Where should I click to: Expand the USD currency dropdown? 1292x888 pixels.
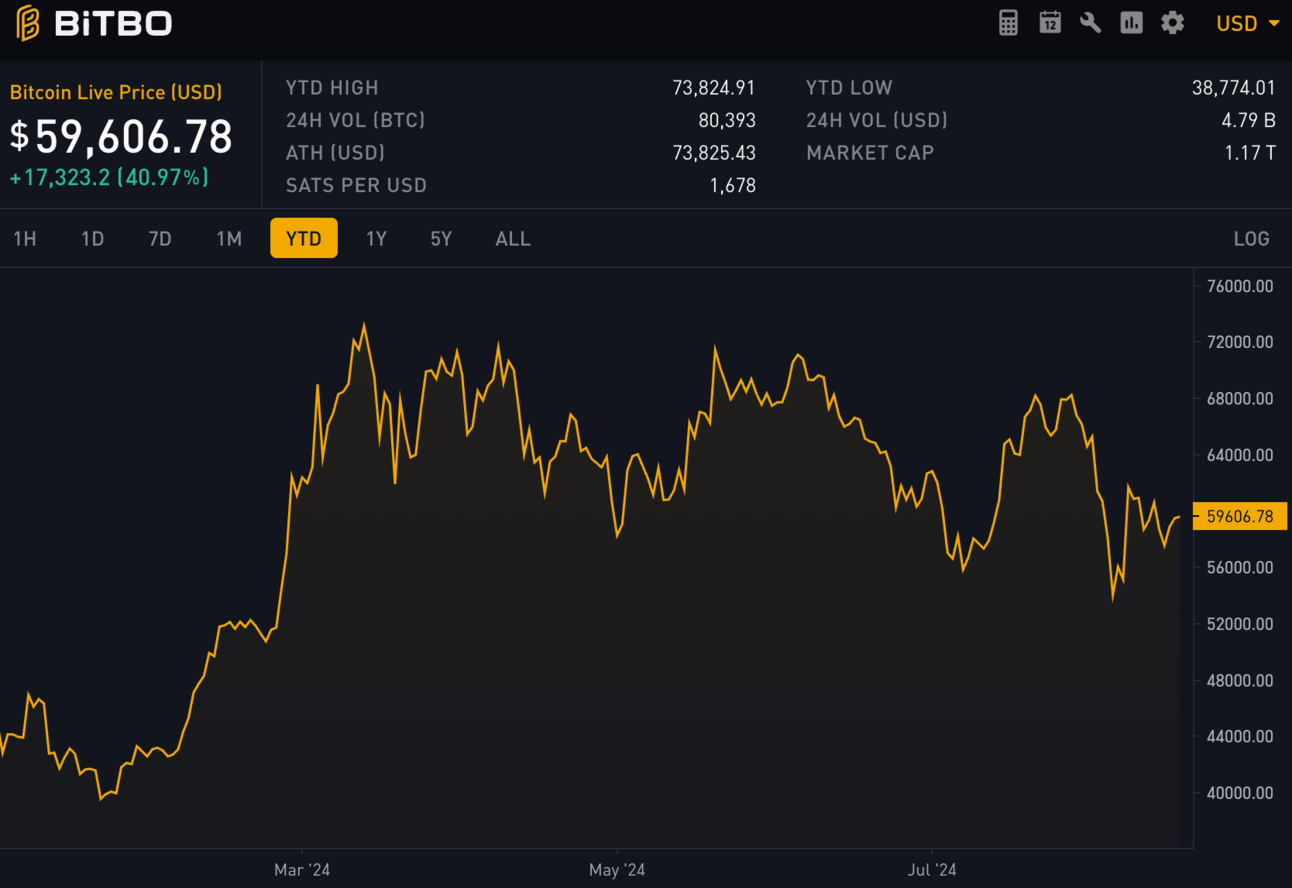click(1247, 23)
